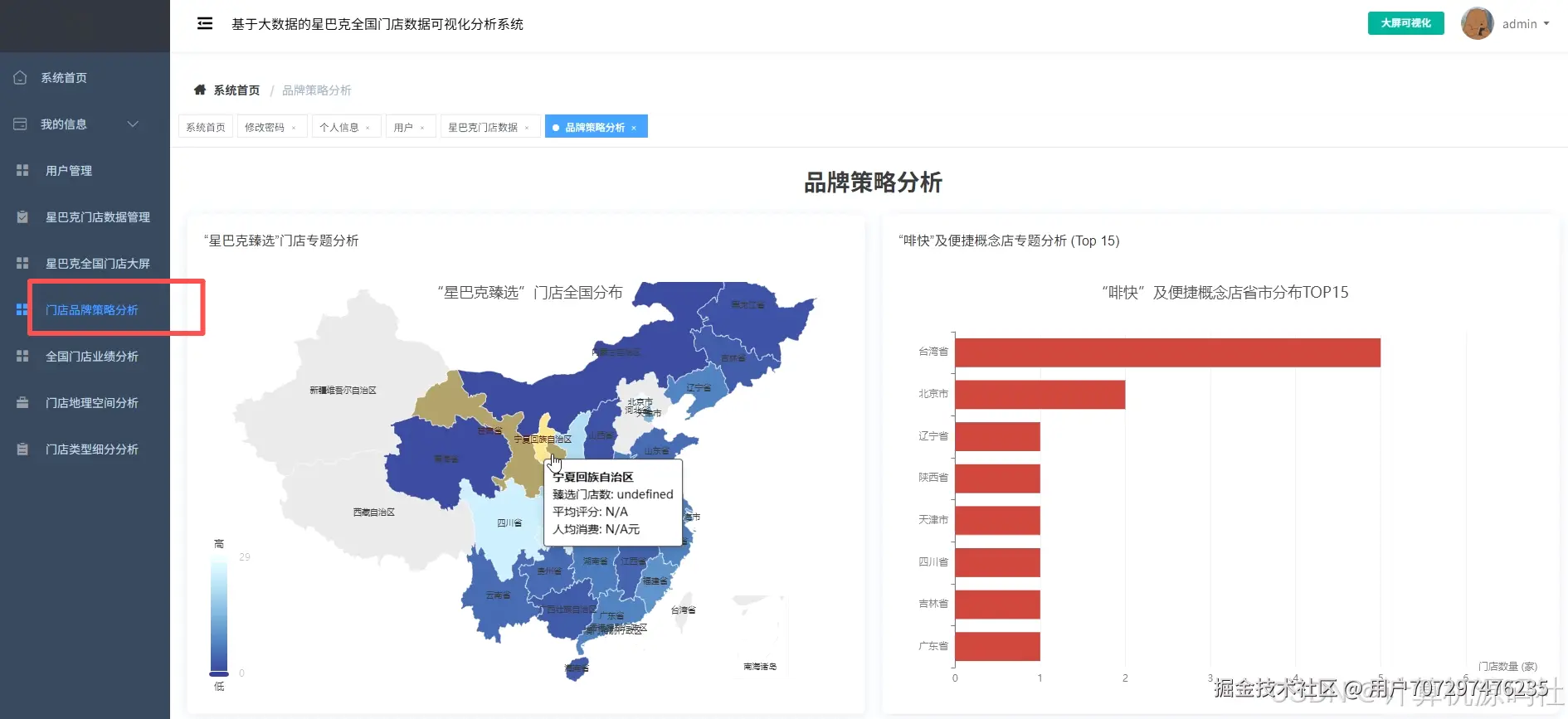Open 星巴克门店数据管理 menu item
Image resolution: width=1568 pixels, height=719 pixels.
(x=85, y=216)
